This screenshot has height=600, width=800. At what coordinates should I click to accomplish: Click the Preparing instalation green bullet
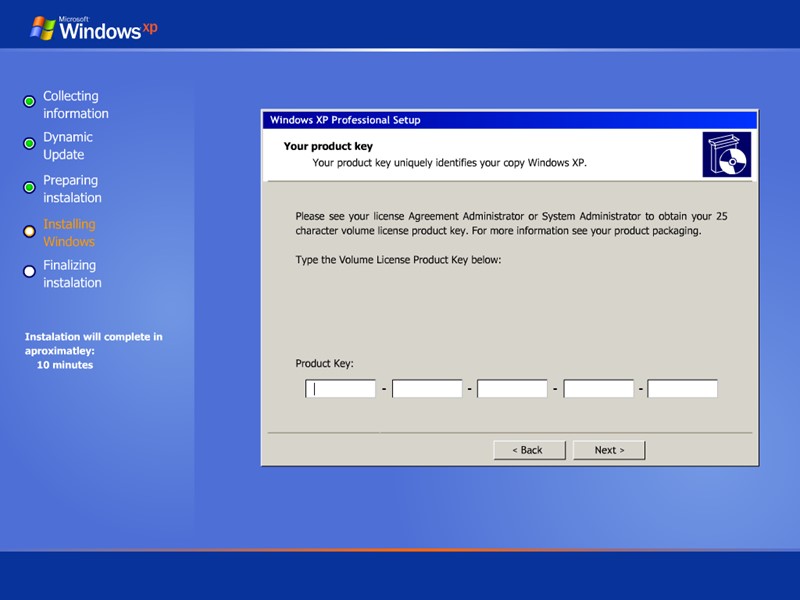point(30,187)
